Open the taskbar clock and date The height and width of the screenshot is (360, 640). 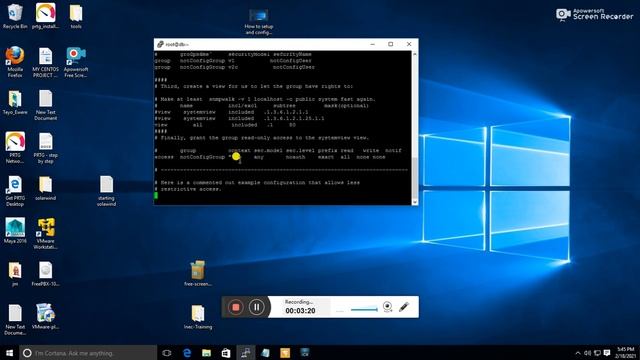pyautogui.click(x=626, y=353)
